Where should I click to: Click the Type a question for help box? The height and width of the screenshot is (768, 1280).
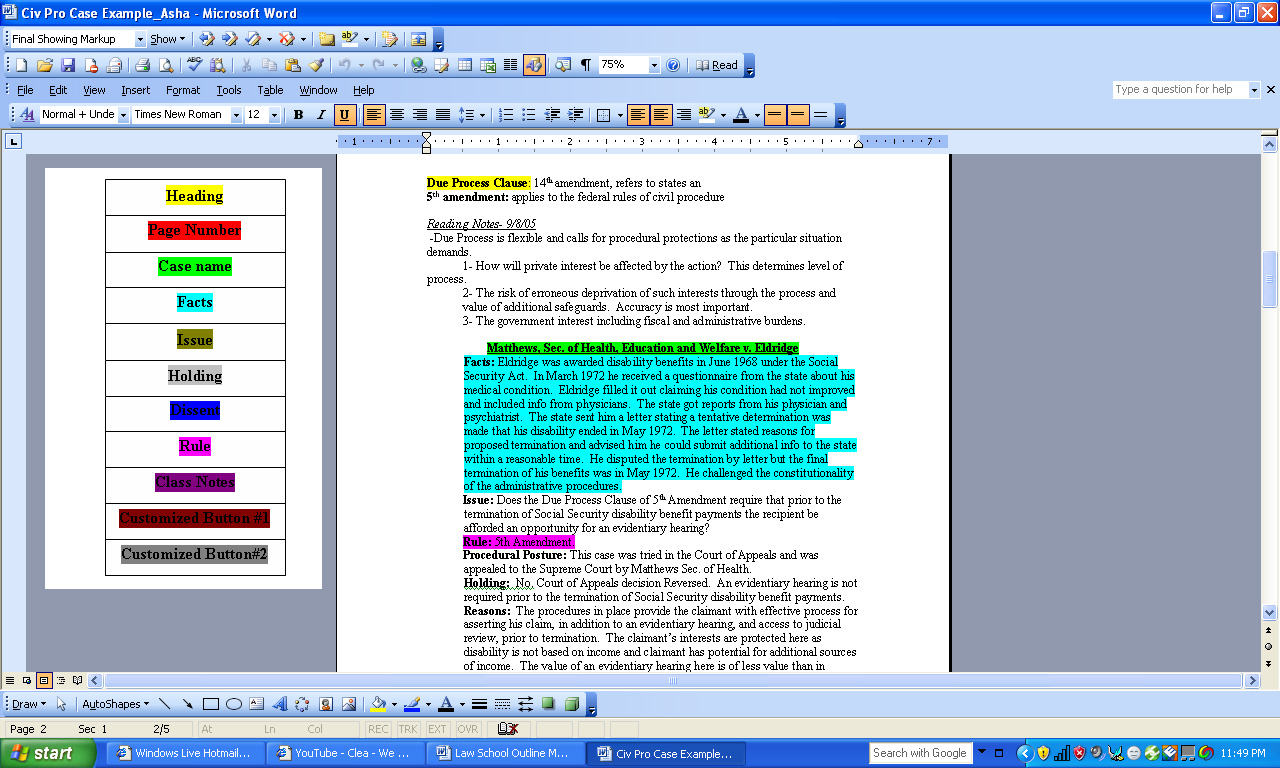click(x=1179, y=90)
